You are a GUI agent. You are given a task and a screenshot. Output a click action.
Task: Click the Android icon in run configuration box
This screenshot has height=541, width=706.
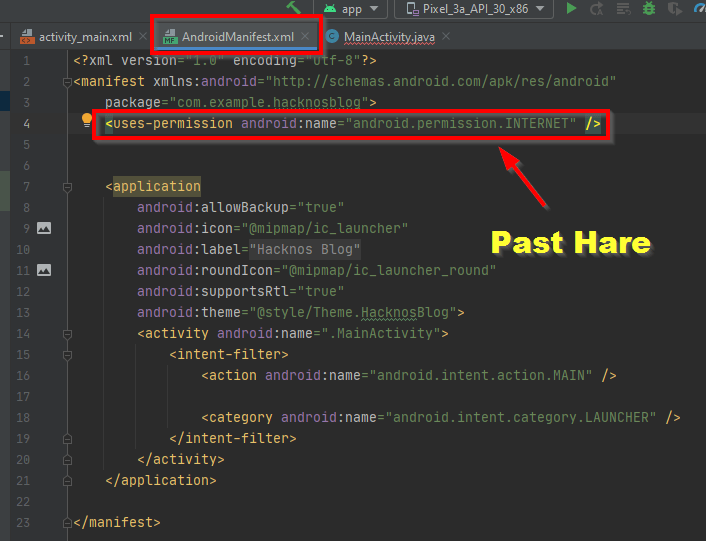330,9
